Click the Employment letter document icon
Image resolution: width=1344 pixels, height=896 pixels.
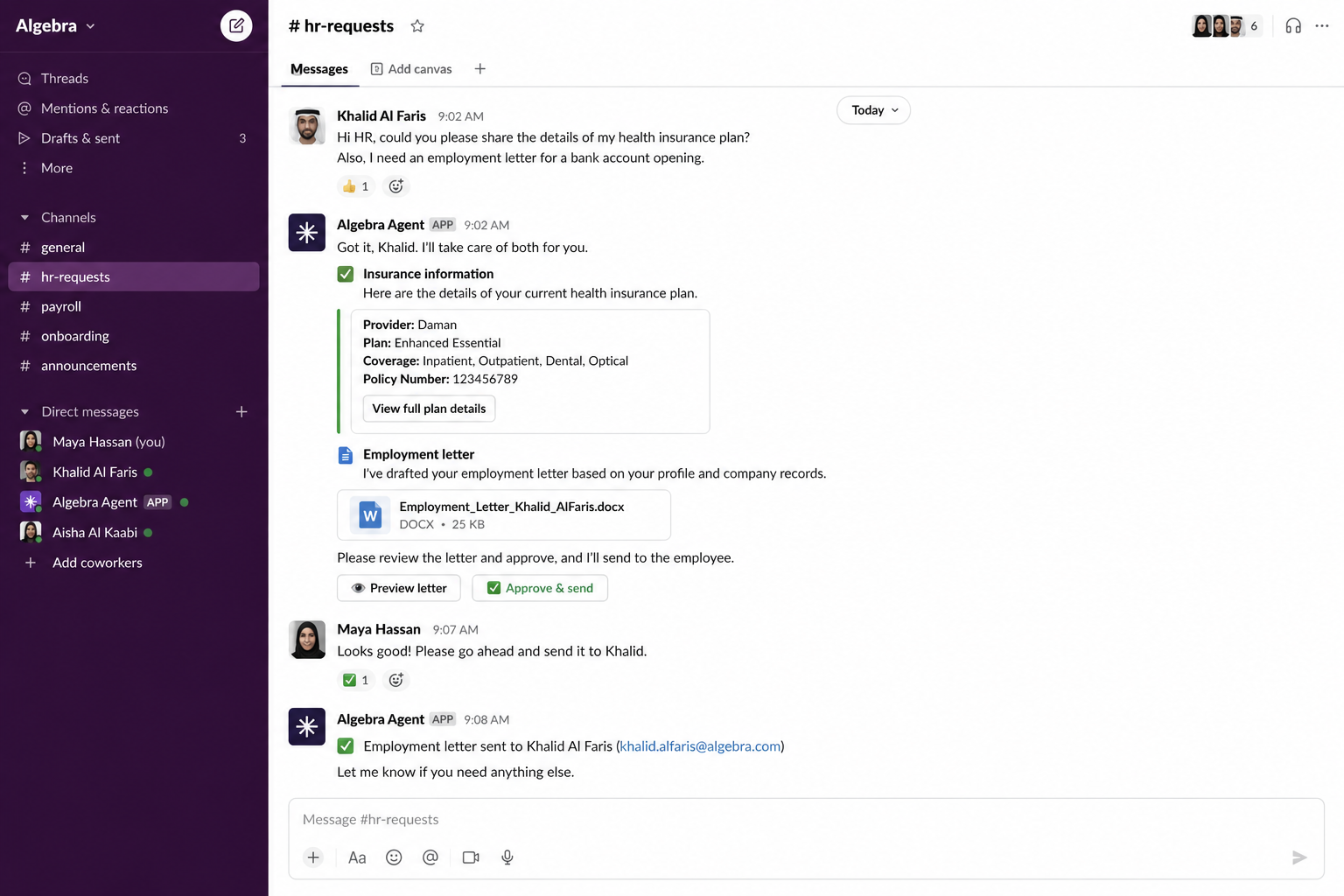tap(346, 455)
